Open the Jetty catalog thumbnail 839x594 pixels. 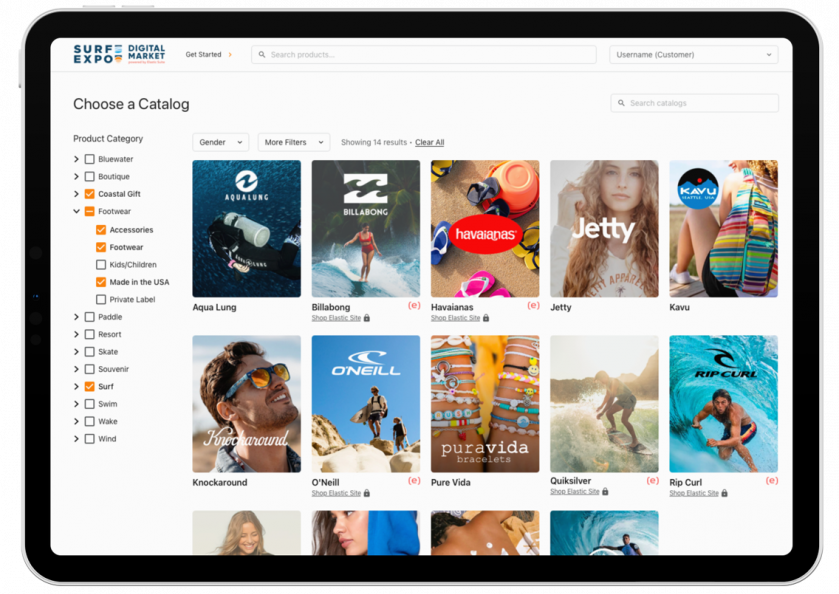(x=605, y=229)
